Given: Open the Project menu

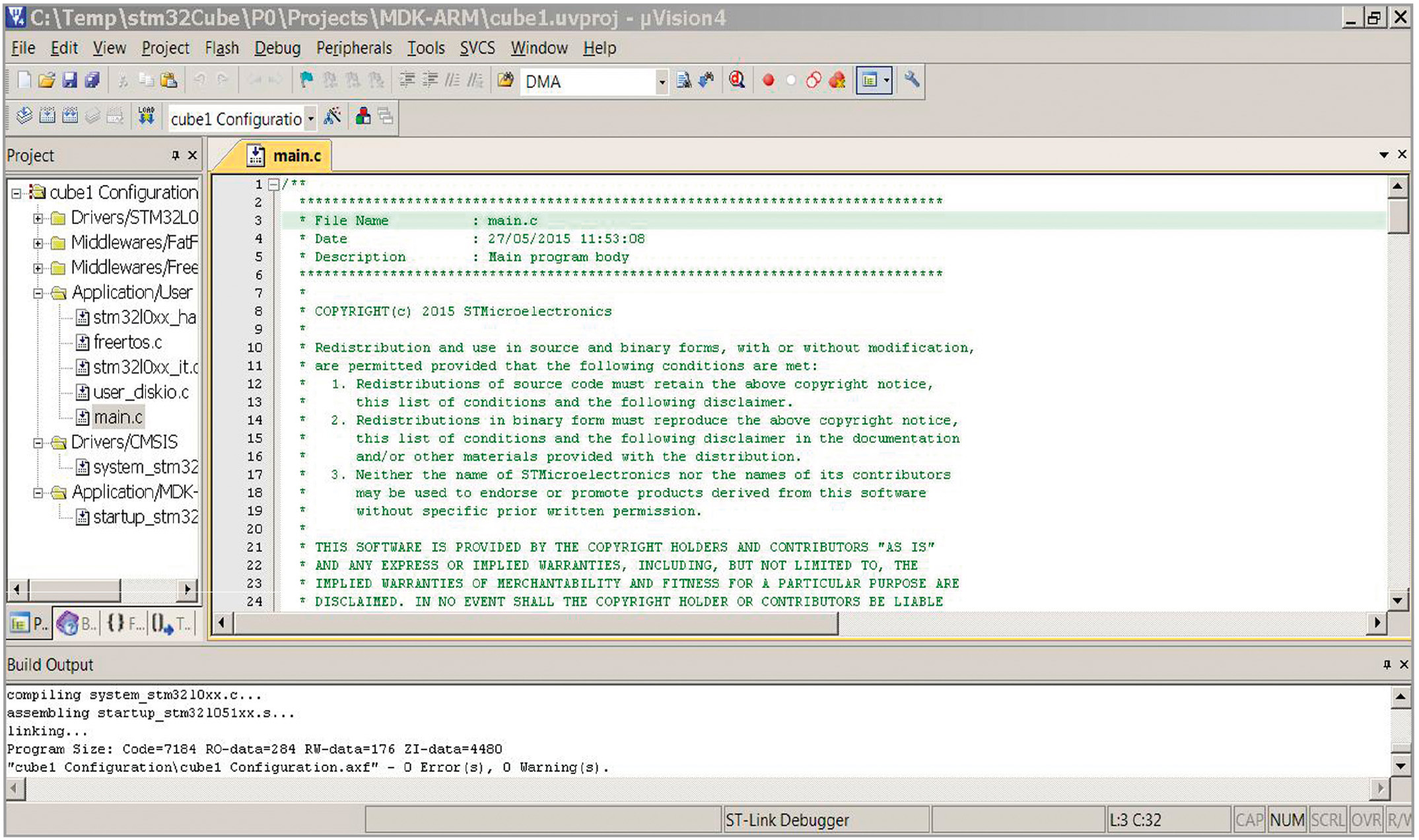Looking at the screenshot, I should click(x=165, y=48).
